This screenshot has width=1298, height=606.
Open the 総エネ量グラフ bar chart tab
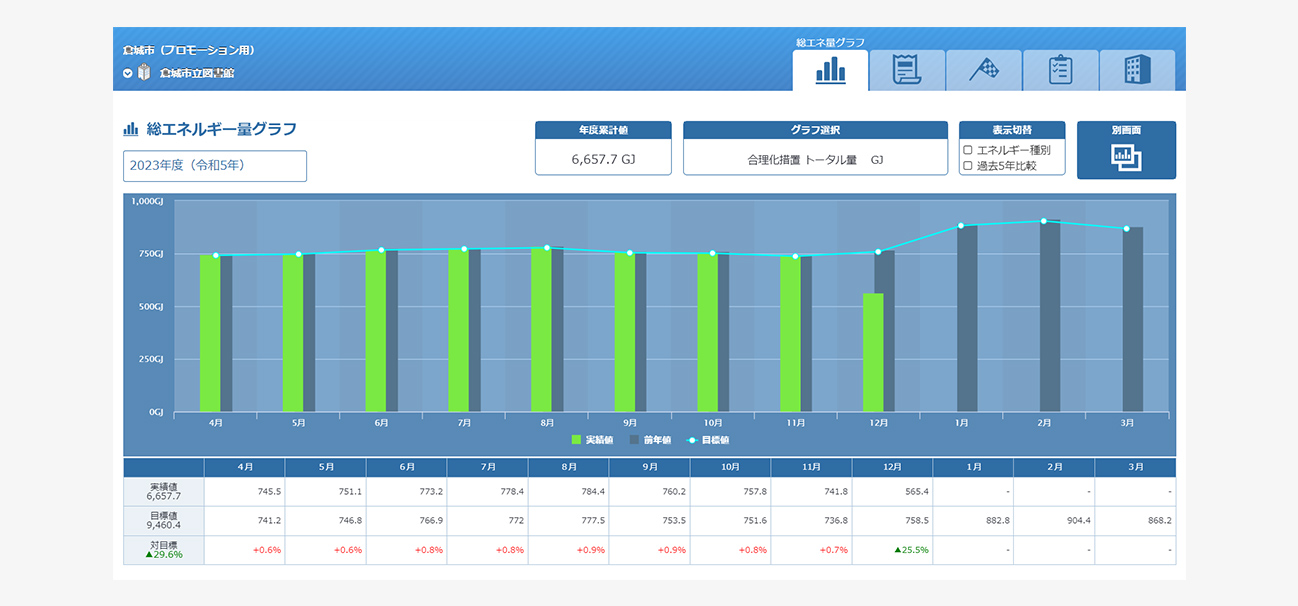coord(830,70)
